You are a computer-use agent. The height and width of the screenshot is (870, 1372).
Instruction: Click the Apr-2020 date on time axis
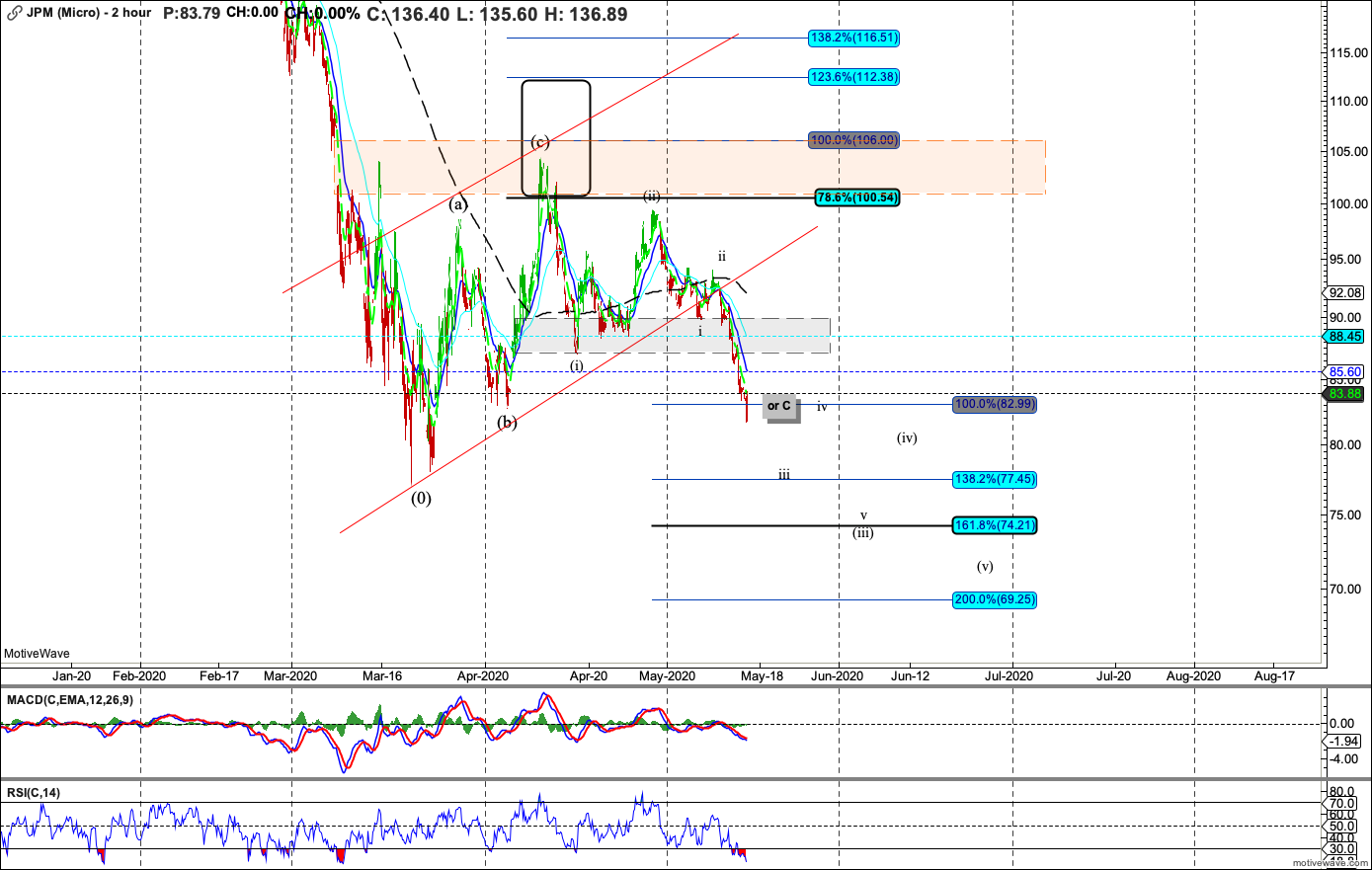click(484, 676)
